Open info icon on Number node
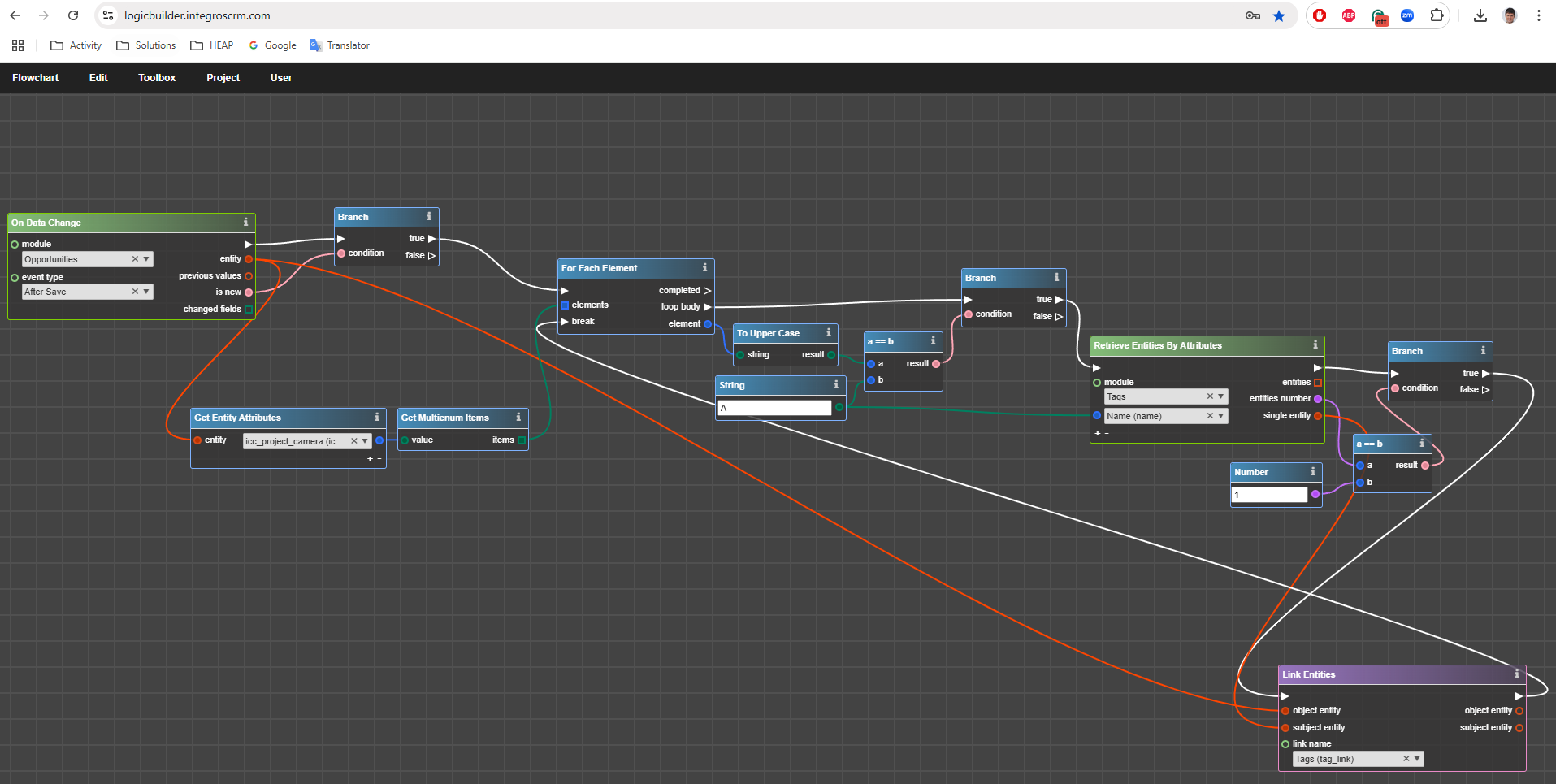 coord(1313,471)
